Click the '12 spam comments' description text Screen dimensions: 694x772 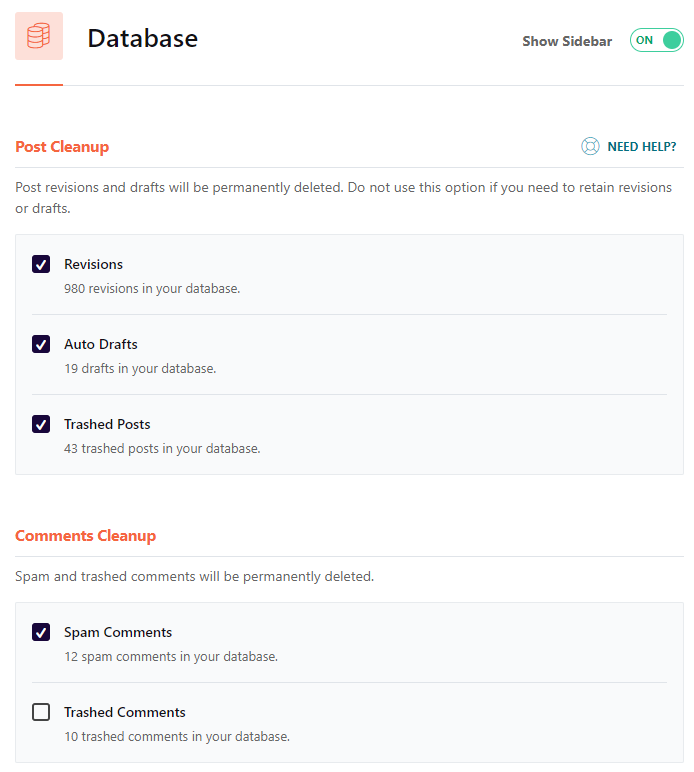tap(171, 657)
